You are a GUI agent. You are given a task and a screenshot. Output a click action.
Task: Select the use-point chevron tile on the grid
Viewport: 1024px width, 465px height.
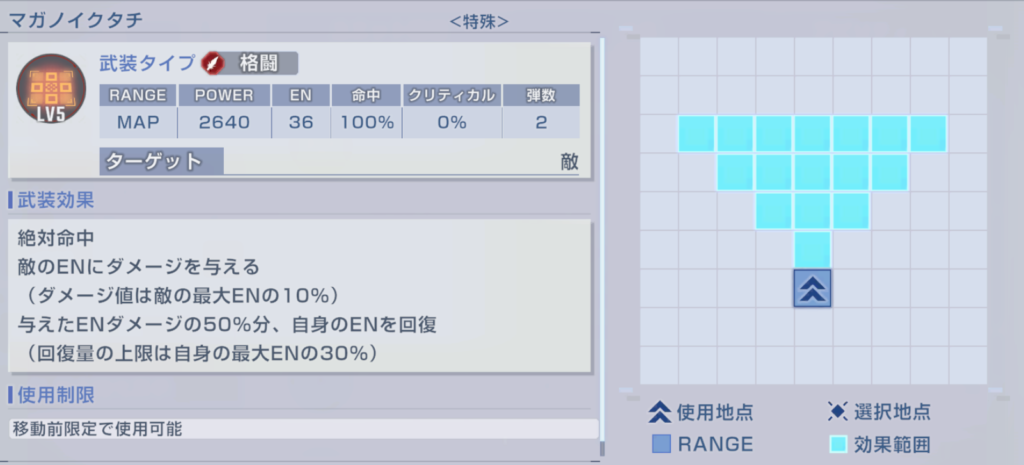[813, 288]
